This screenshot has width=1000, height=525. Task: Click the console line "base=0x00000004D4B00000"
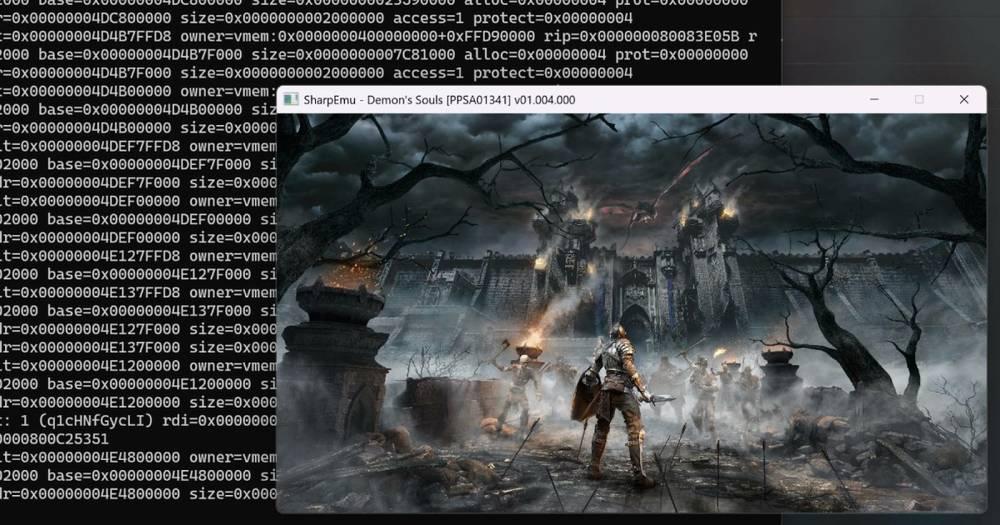point(138,110)
